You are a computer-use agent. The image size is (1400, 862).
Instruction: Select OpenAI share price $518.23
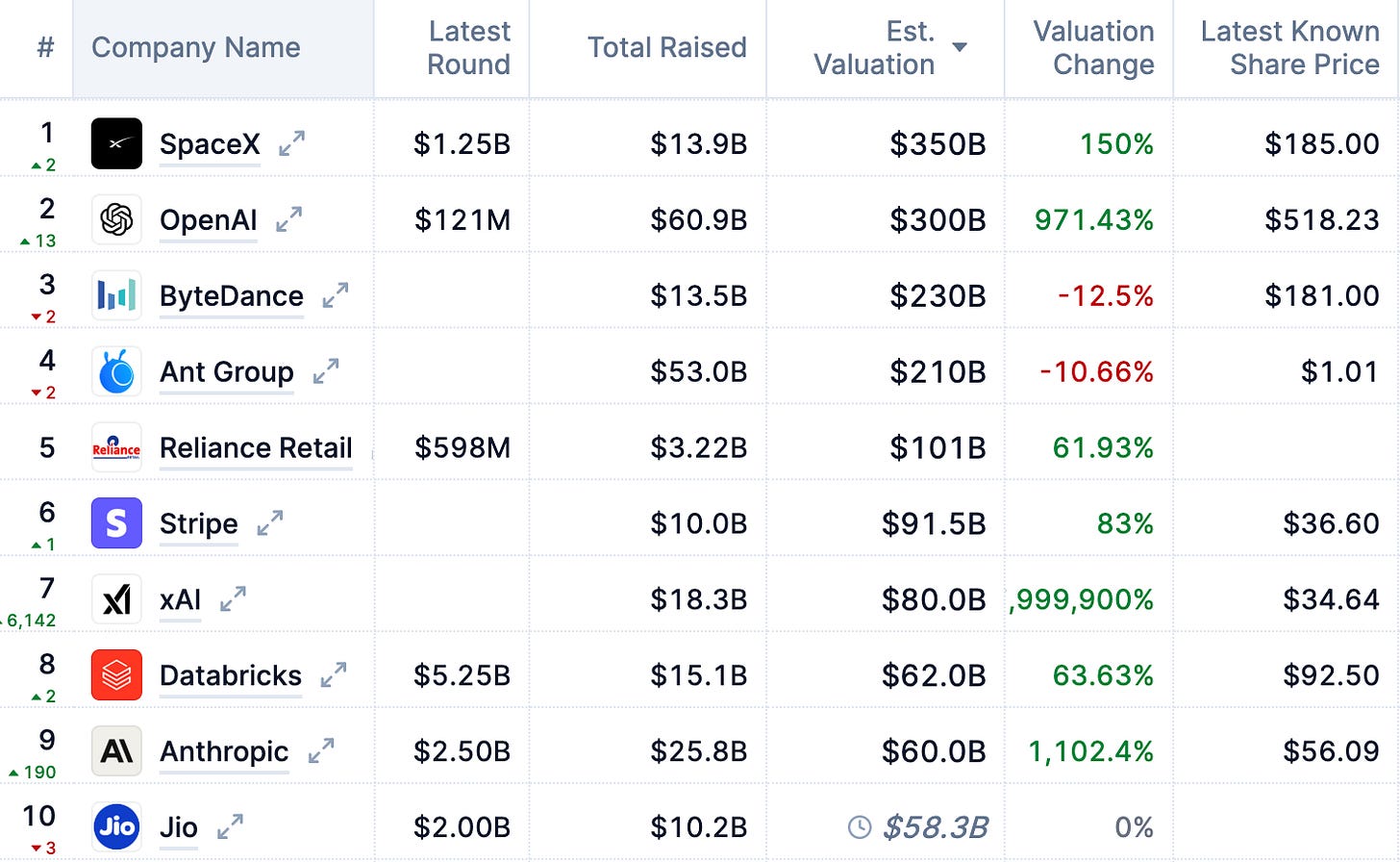pos(1322,220)
